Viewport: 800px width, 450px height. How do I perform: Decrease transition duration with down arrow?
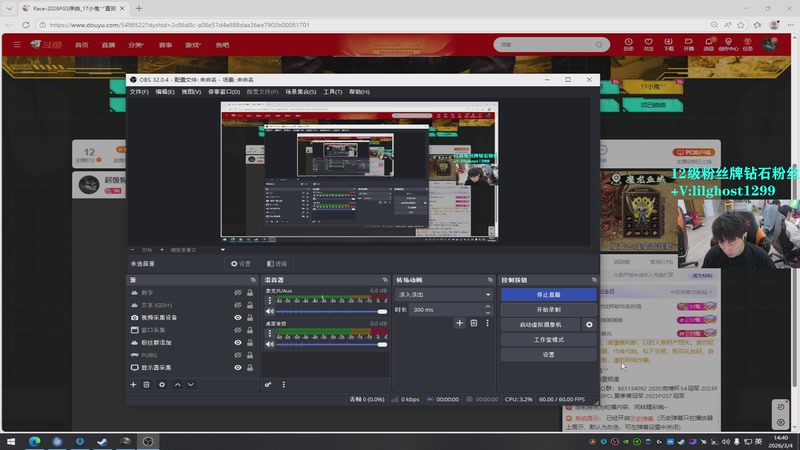point(488,312)
